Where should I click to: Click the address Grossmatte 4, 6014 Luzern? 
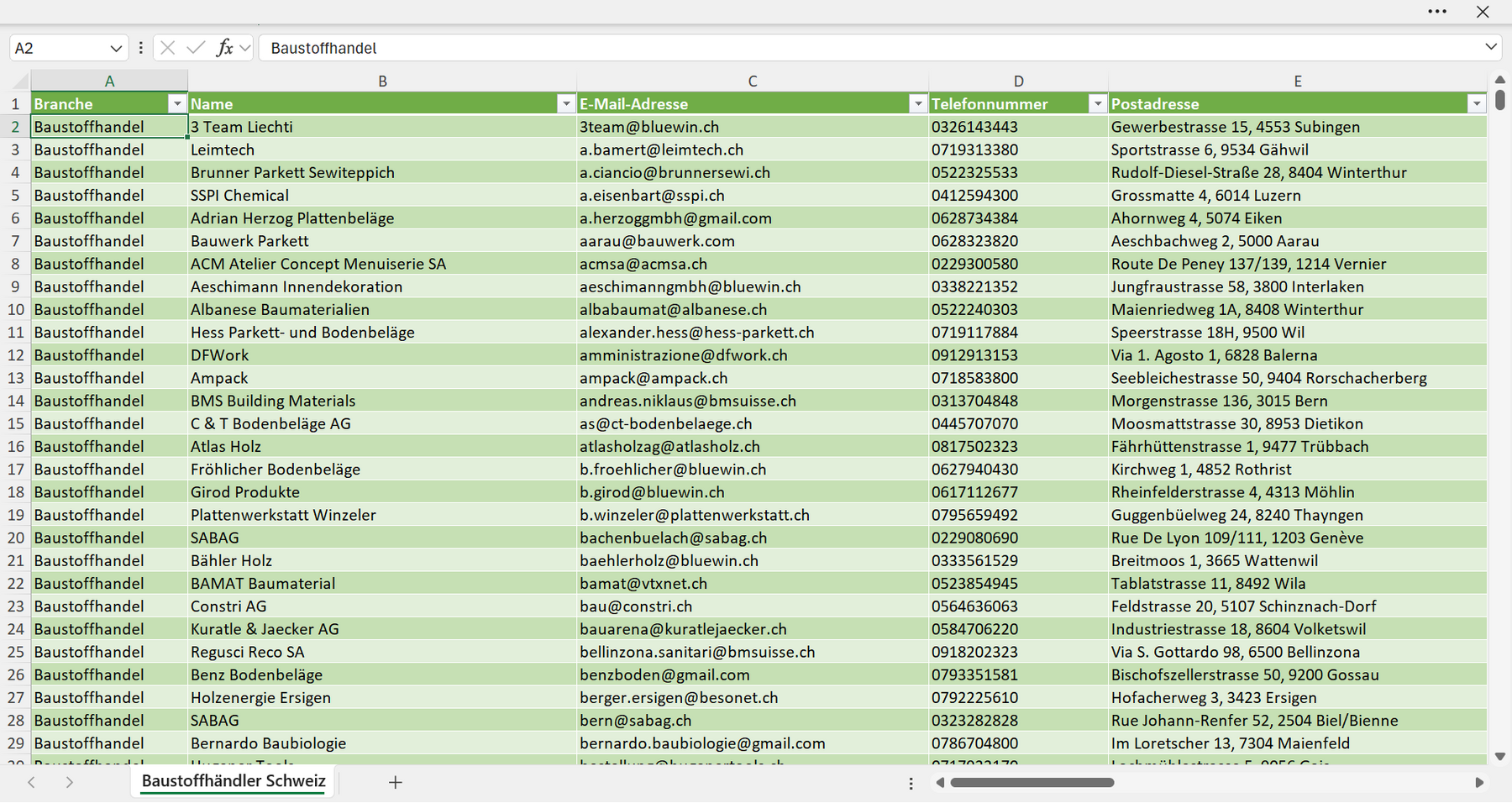click(x=1206, y=195)
